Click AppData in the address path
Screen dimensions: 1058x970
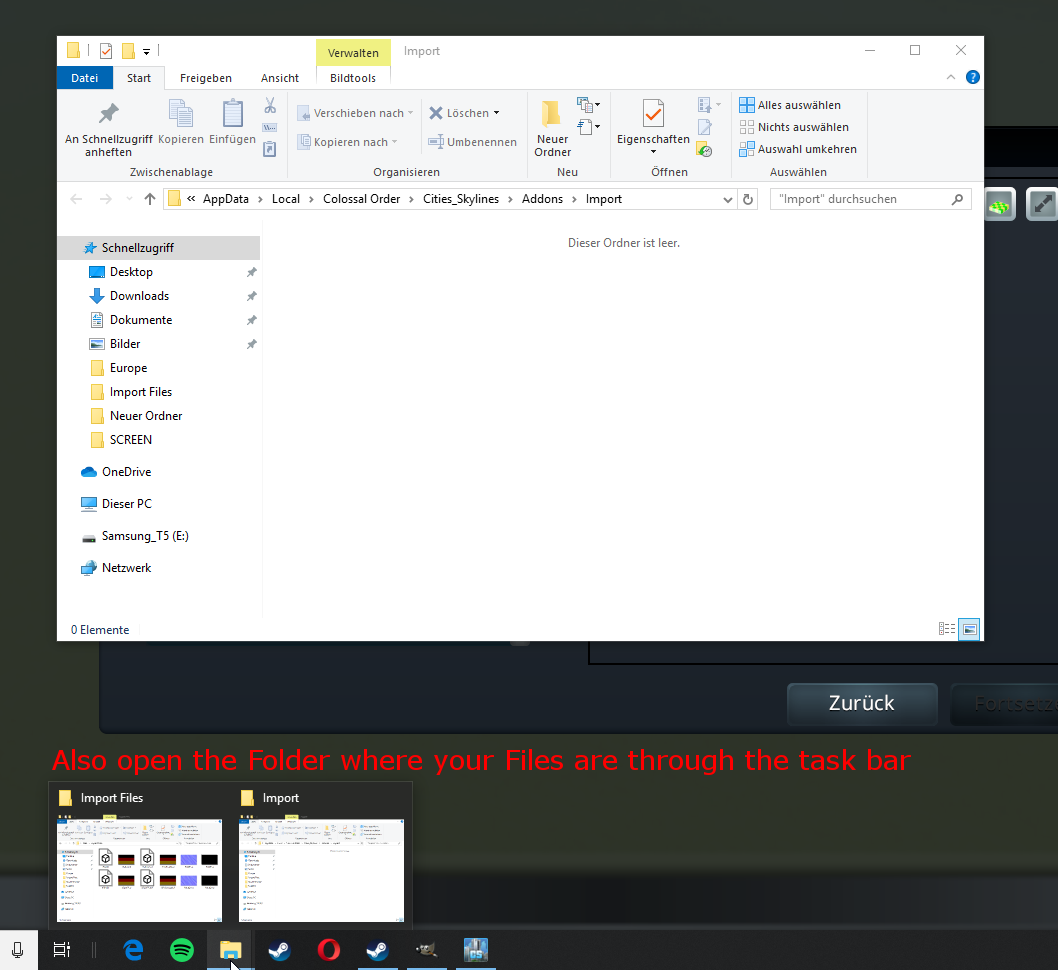coord(226,199)
